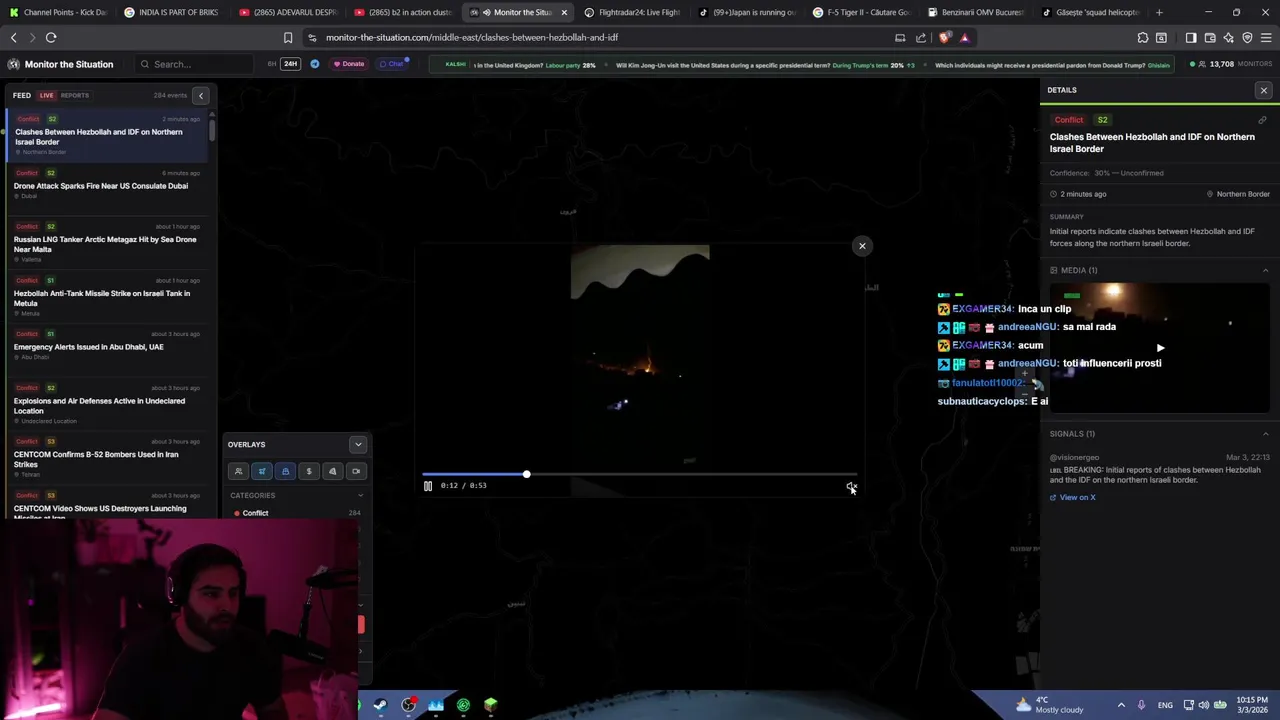Show hidden system tray icons
1280x720 pixels.
[x=1121, y=705]
